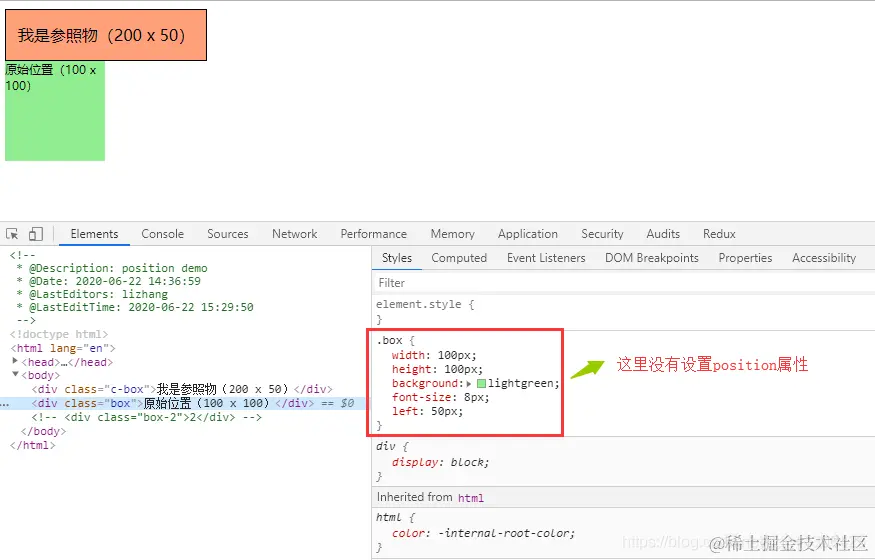Screen dimensions: 875x560
Task: Click the @LastEditors: lizhang comment line
Action: coord(92,294)
